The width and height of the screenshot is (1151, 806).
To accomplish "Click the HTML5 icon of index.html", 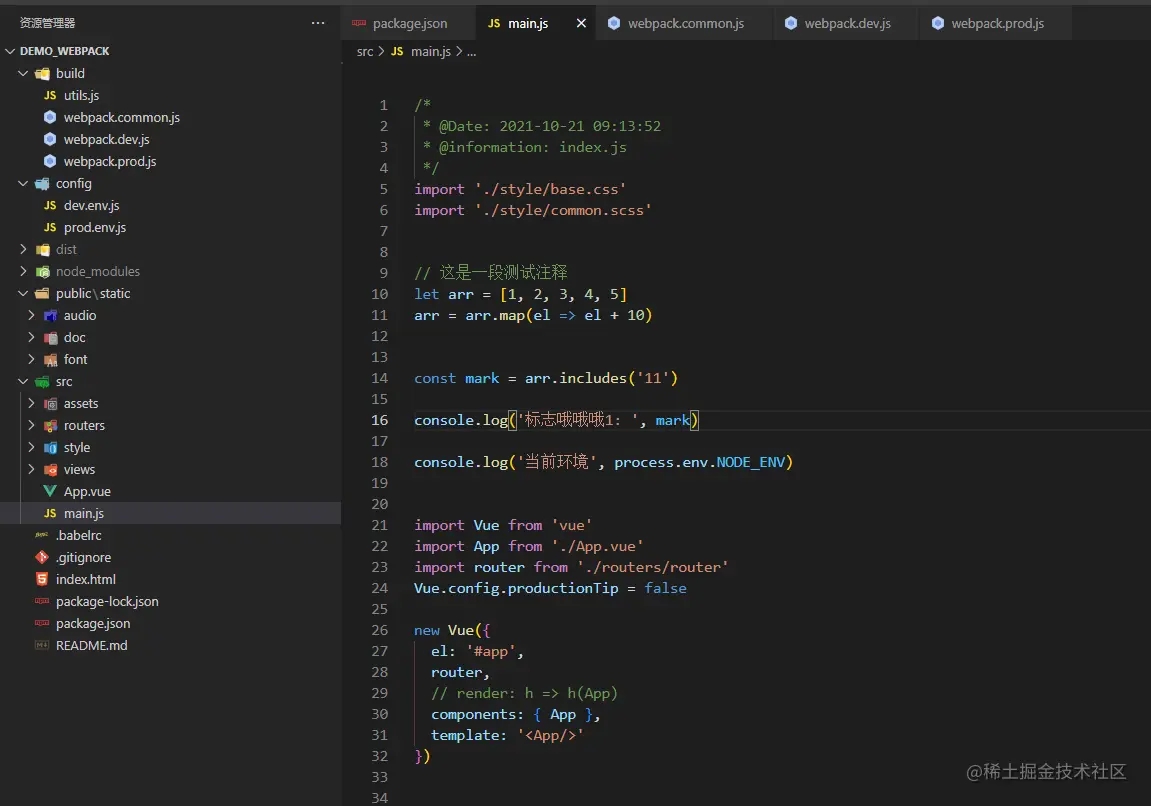I will (x=42, y=579).
